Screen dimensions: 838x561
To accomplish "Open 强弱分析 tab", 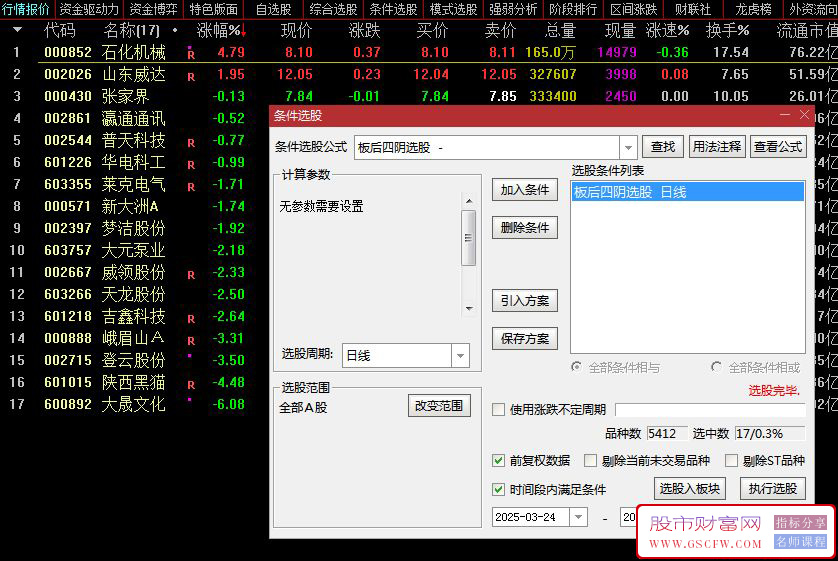I will (513, 9).
